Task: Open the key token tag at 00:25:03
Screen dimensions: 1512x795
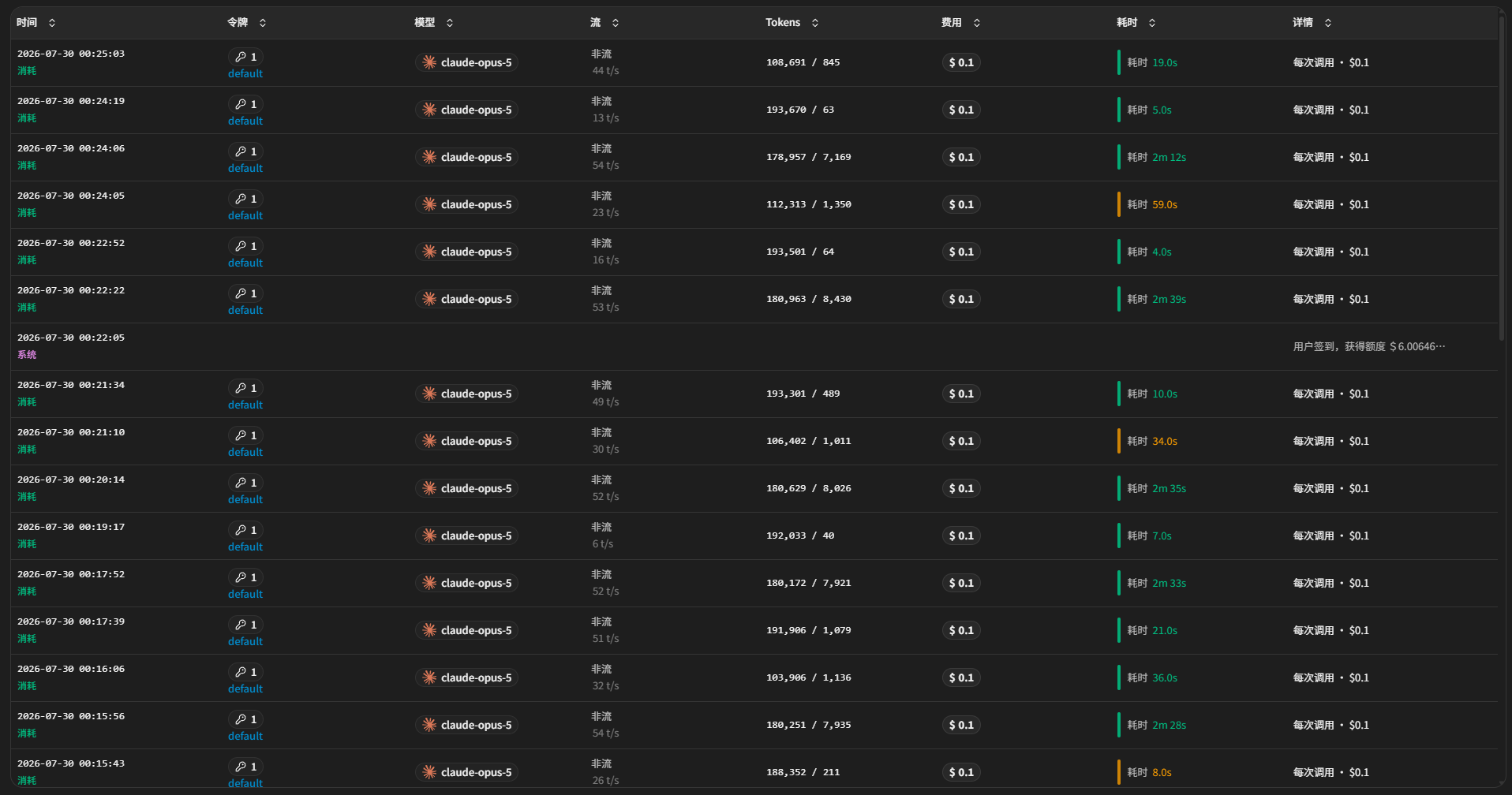Action: (246, 57)
